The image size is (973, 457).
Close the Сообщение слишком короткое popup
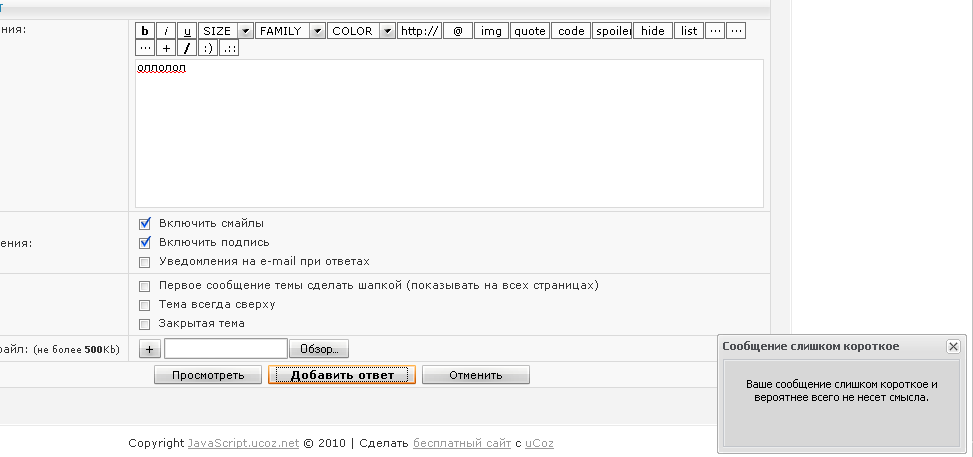pos(953,346)
